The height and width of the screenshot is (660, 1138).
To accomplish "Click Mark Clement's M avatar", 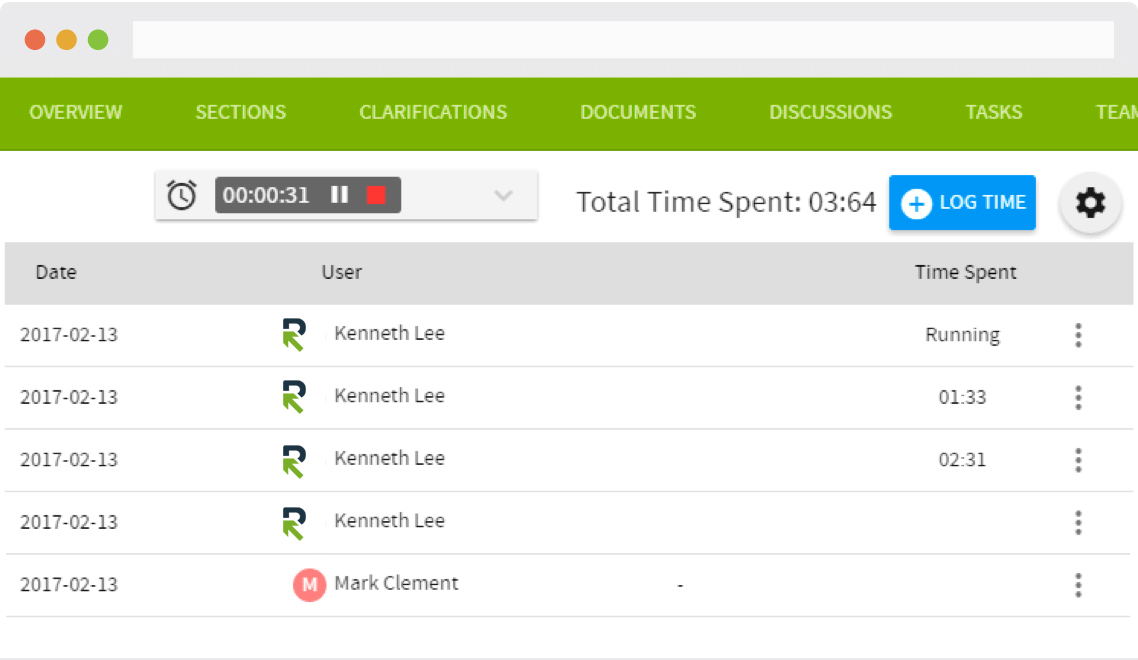I will click(x=309, y=584).
